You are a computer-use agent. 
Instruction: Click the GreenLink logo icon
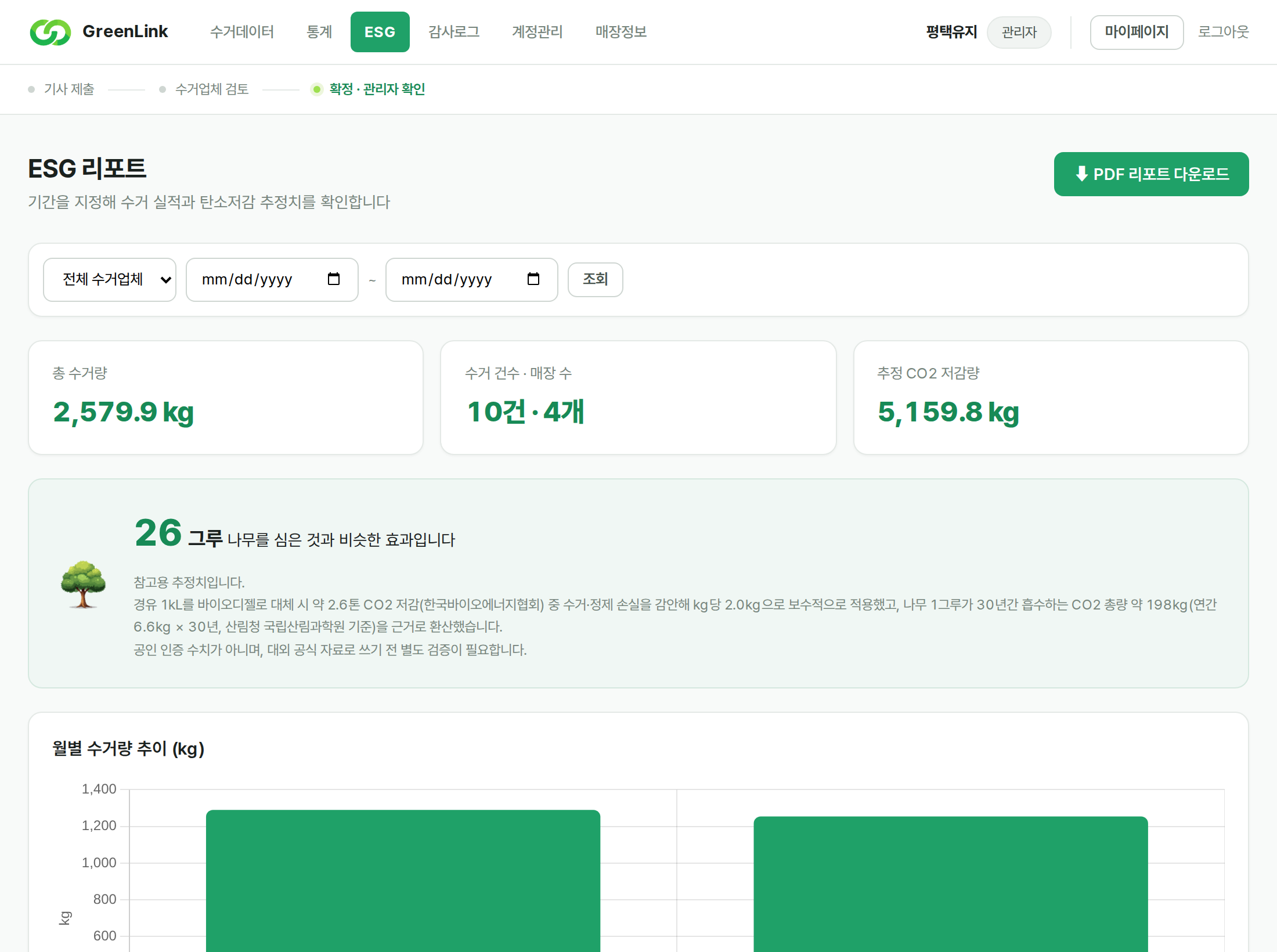tap(50, 32)
